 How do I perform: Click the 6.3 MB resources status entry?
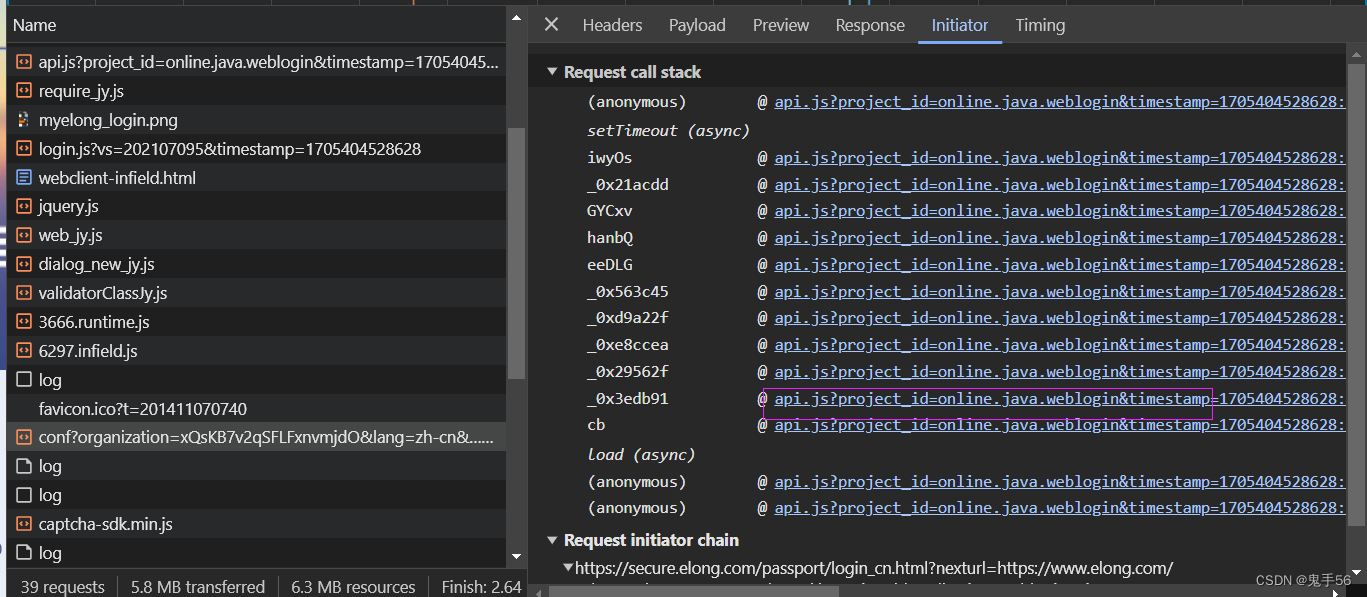(353, 587)
